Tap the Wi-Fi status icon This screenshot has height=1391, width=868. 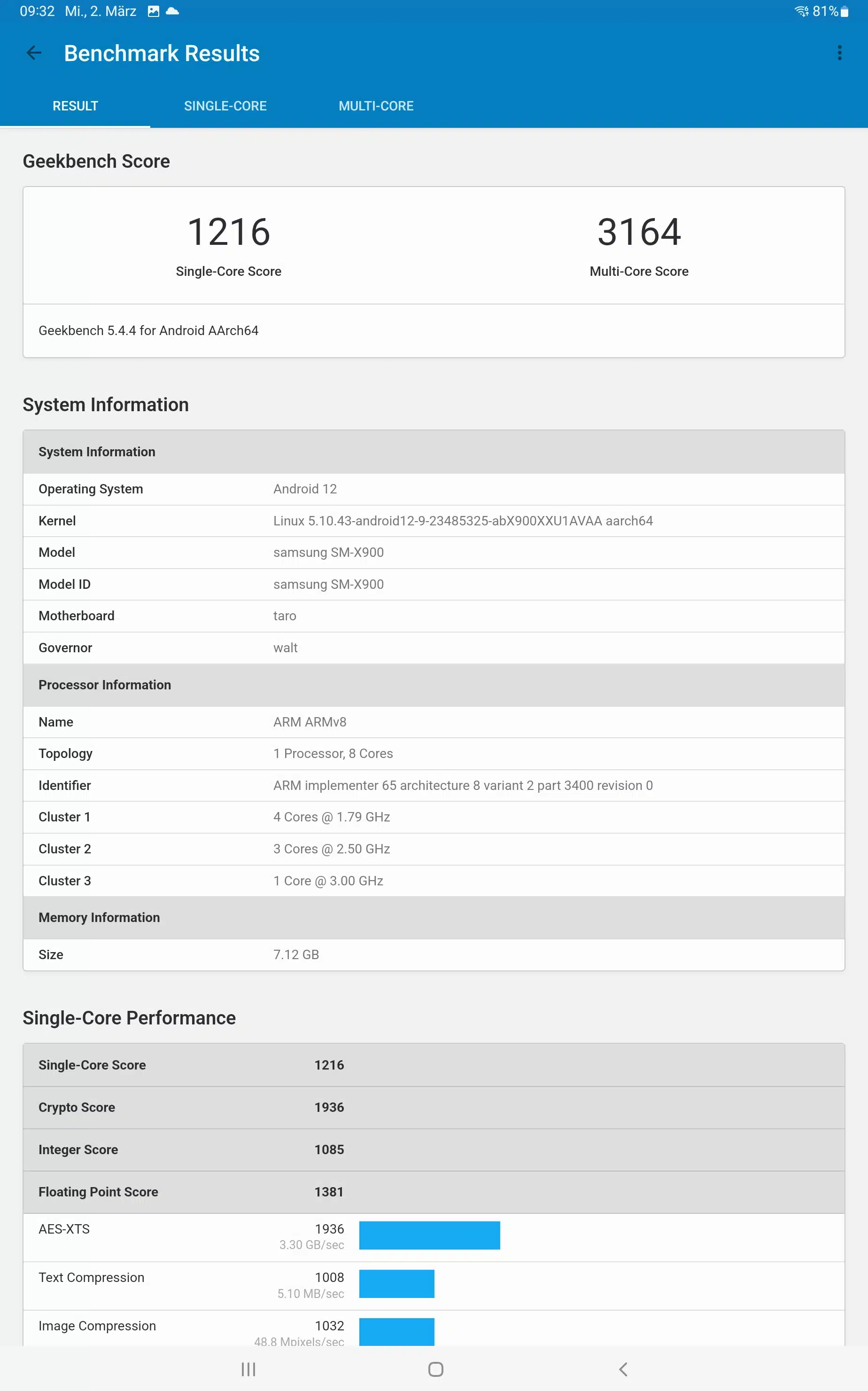point(801,11)
